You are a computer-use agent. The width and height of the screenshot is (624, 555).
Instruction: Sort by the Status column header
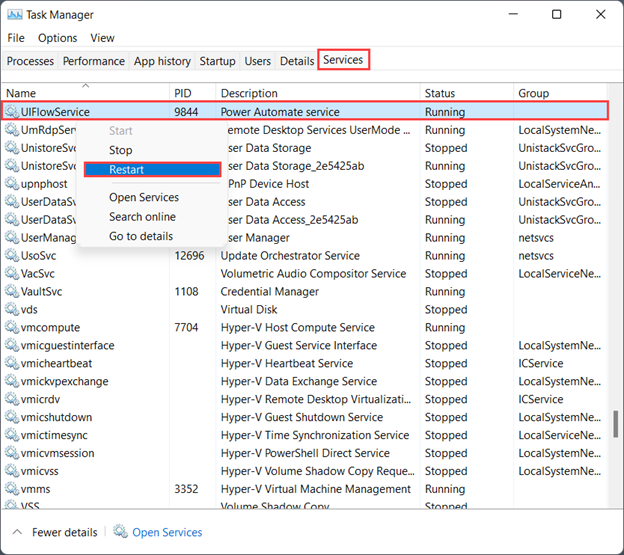467,93
